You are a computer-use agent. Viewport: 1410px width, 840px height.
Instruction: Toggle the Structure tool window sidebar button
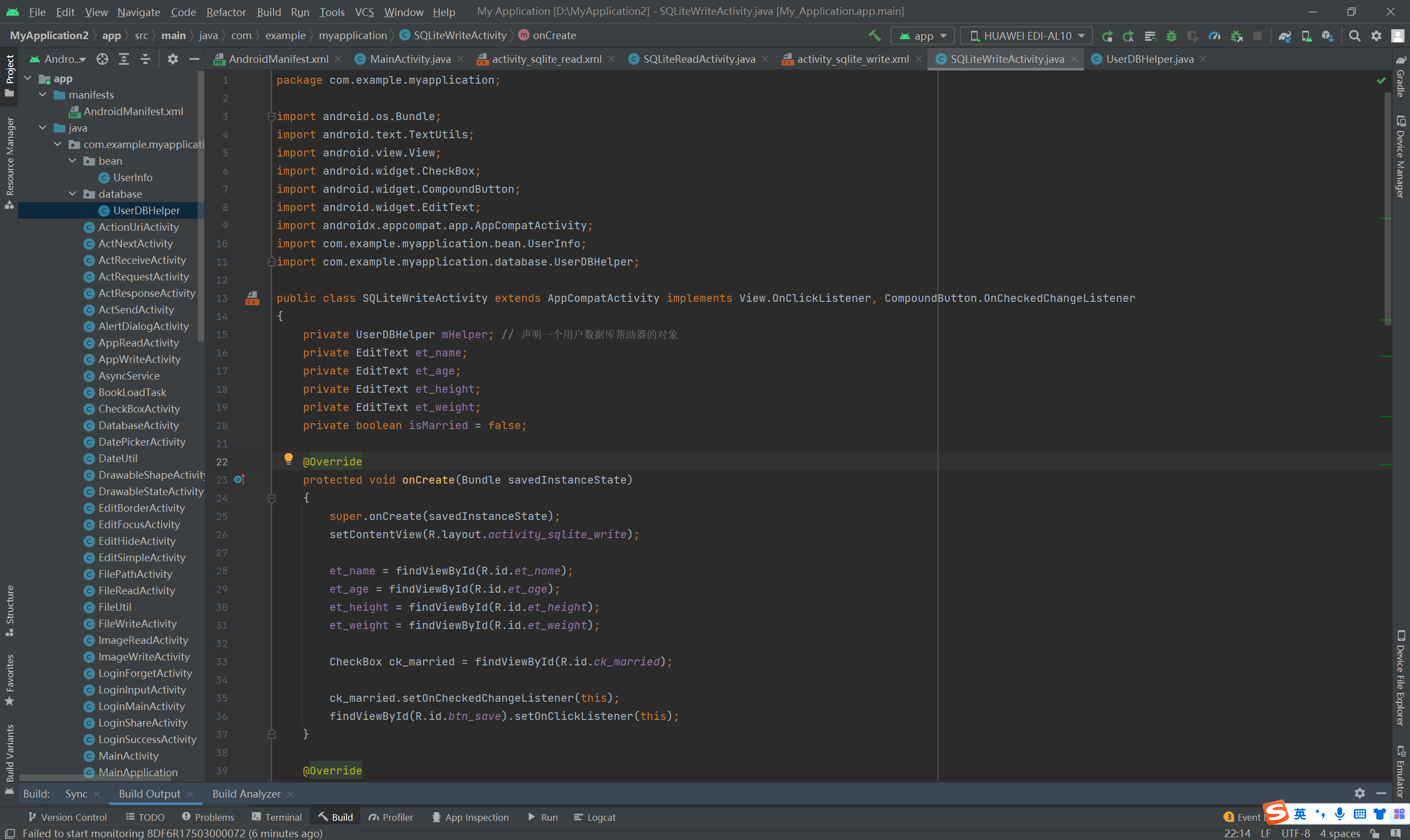(x=9, y=610)
